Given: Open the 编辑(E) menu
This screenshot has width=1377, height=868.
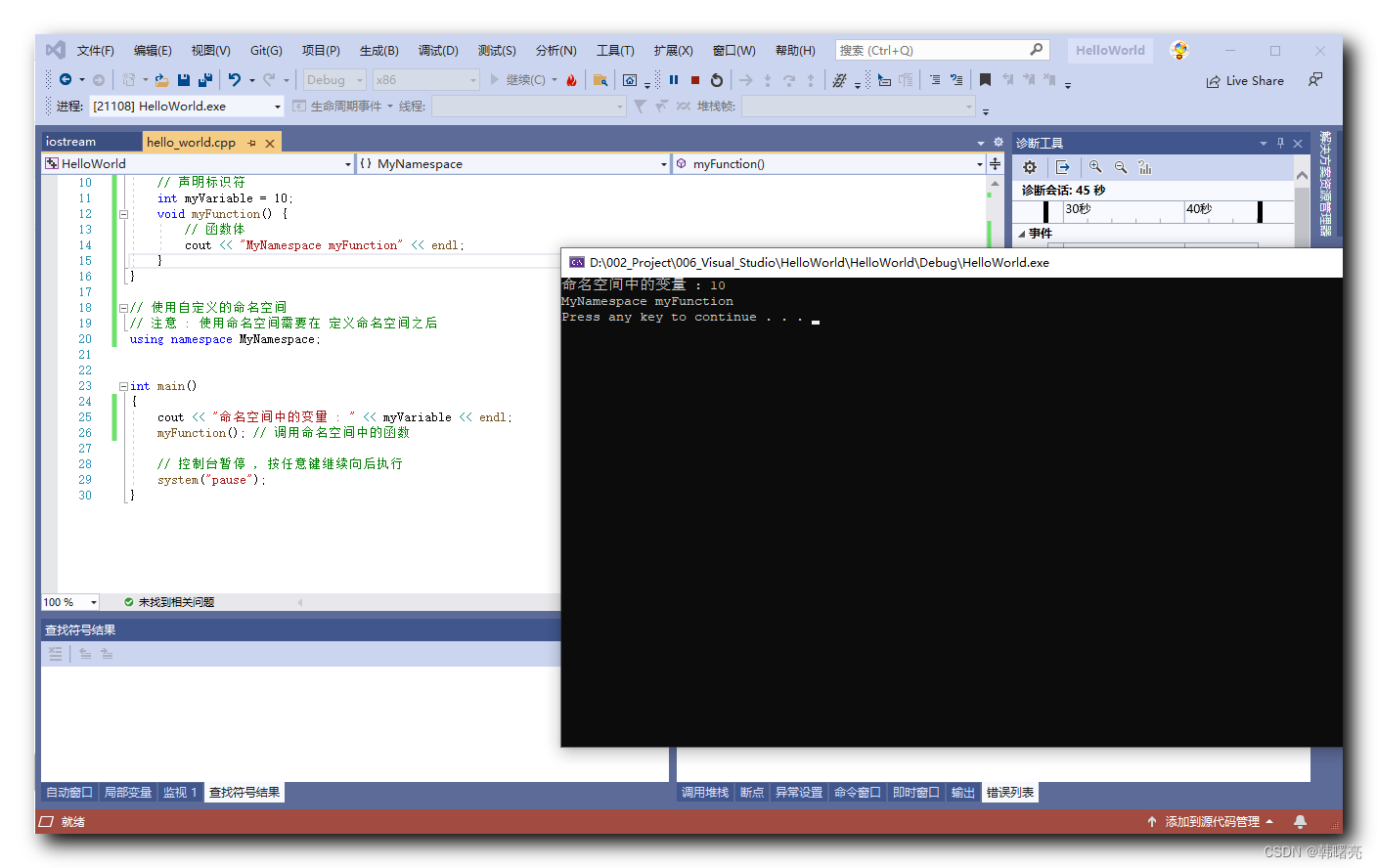Looking at the screenshot, I should [153, 51].
